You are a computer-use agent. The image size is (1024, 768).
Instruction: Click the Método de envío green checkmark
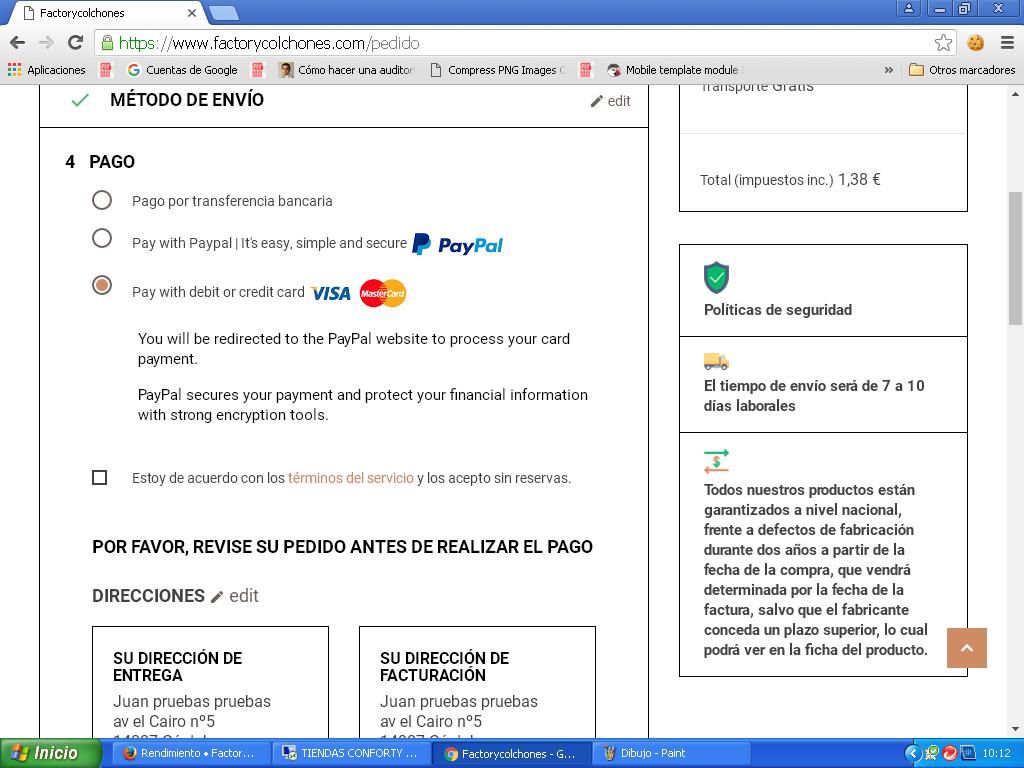tap(80, 100)
